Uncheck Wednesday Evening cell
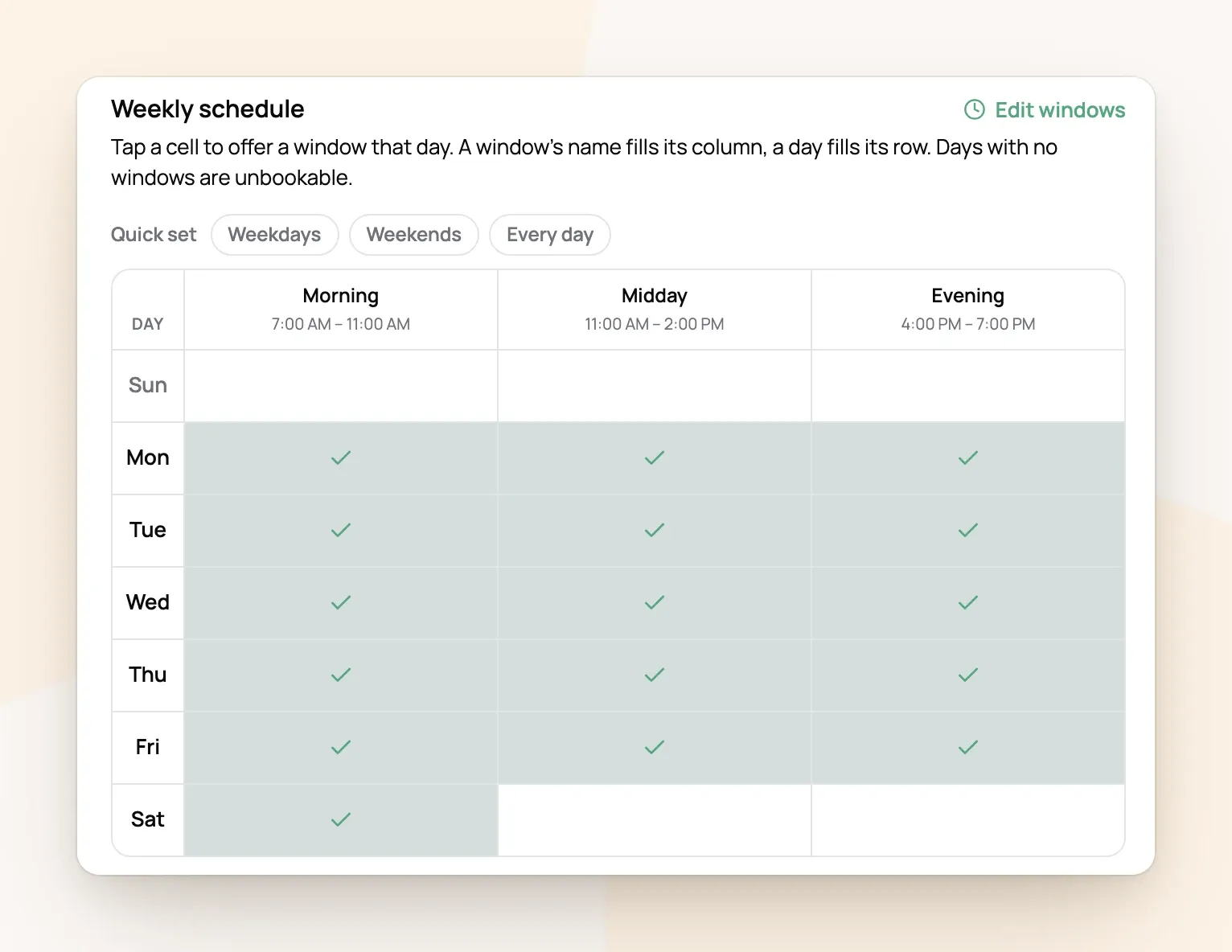 pyautogui.click(x=968, y=603)
